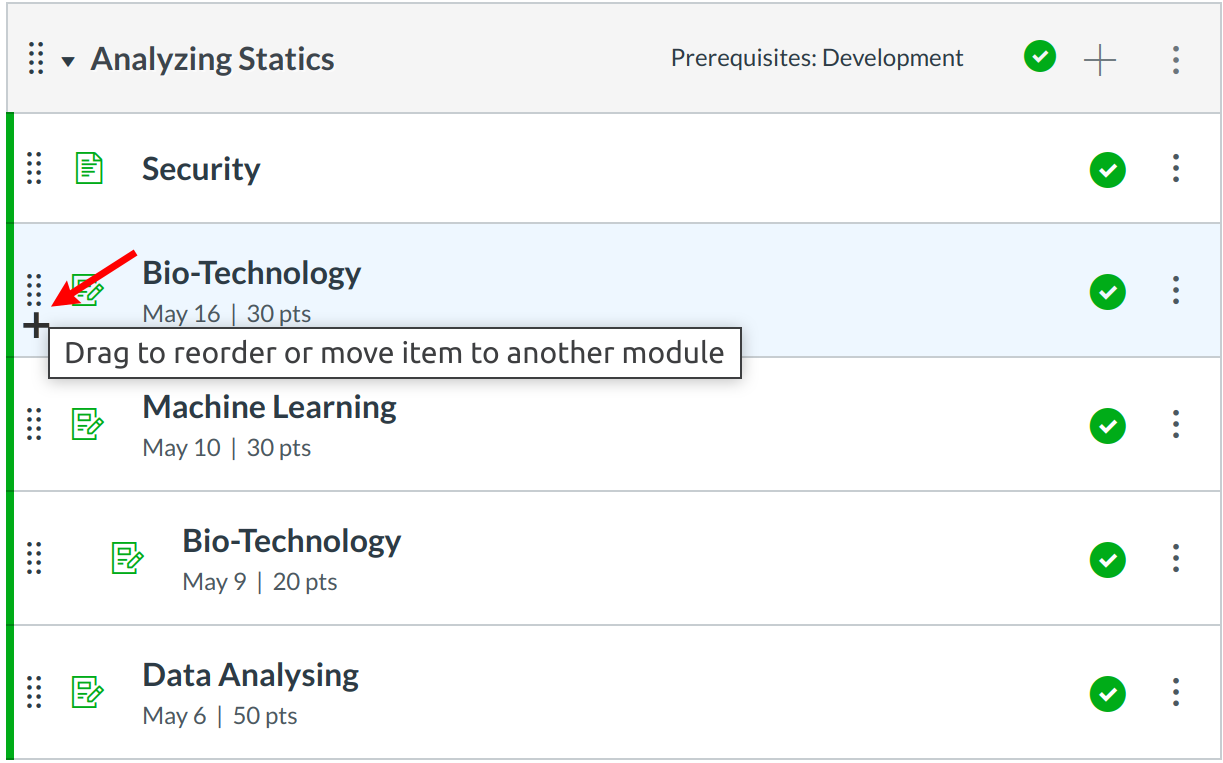The image size is (1223, 763).
Task: Click the Data Analysing quiz icon
Action: 88,692
